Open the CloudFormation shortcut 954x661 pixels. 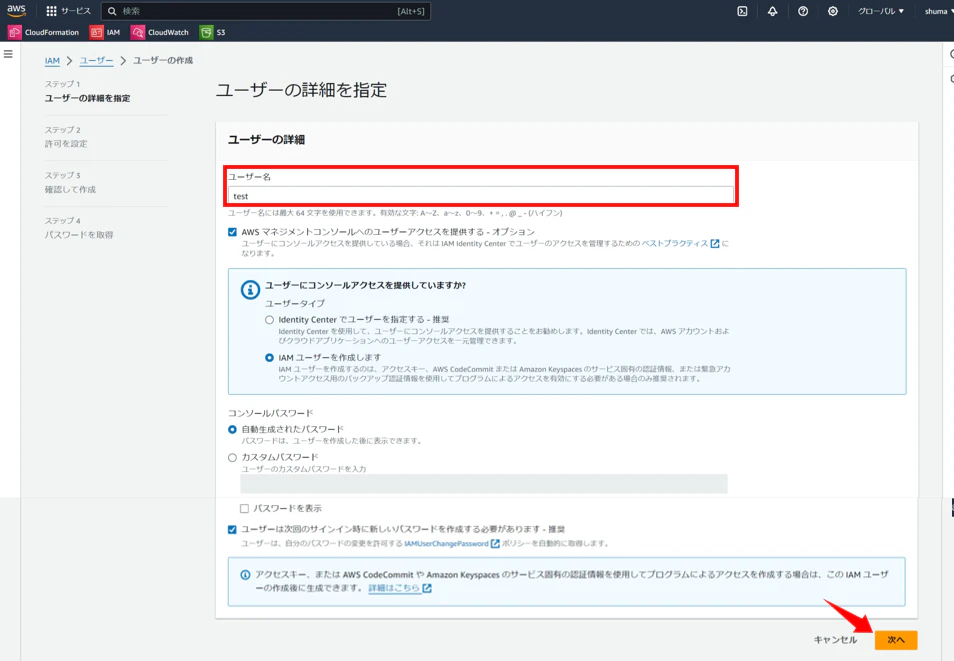(x=44, y=32)
